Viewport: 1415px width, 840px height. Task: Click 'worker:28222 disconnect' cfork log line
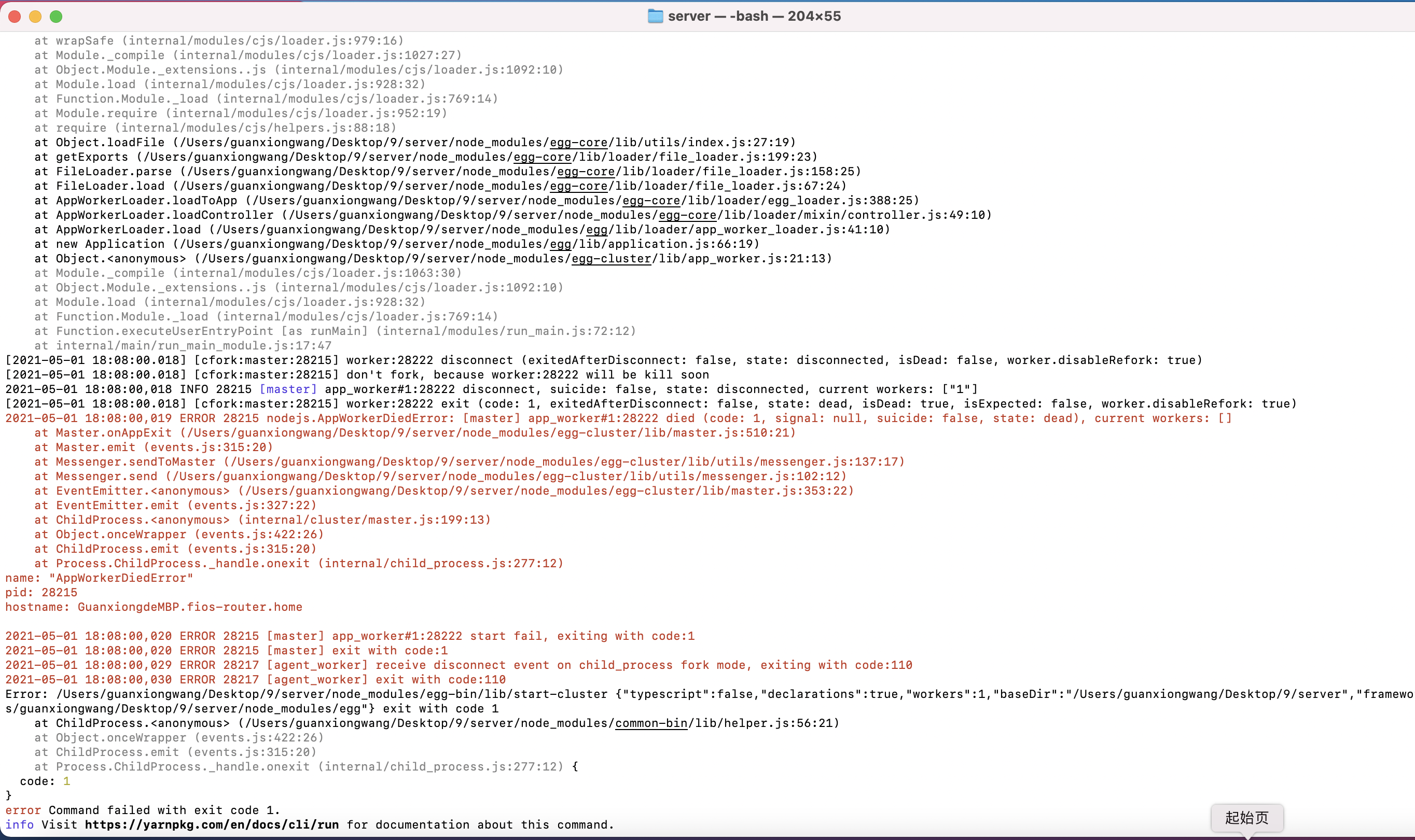coord(604,360)
